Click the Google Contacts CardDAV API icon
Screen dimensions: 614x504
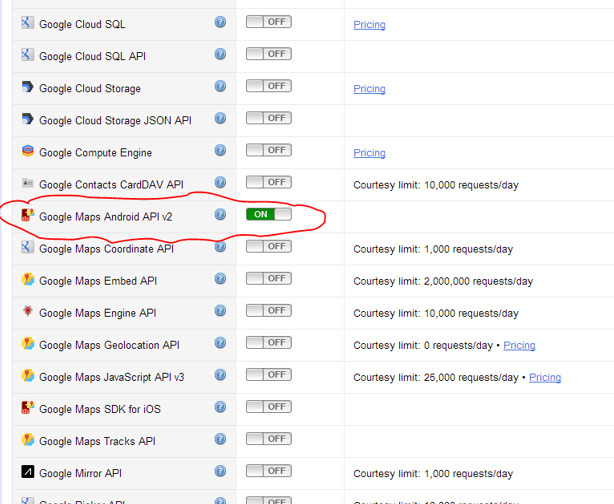(x=27, y=183)
